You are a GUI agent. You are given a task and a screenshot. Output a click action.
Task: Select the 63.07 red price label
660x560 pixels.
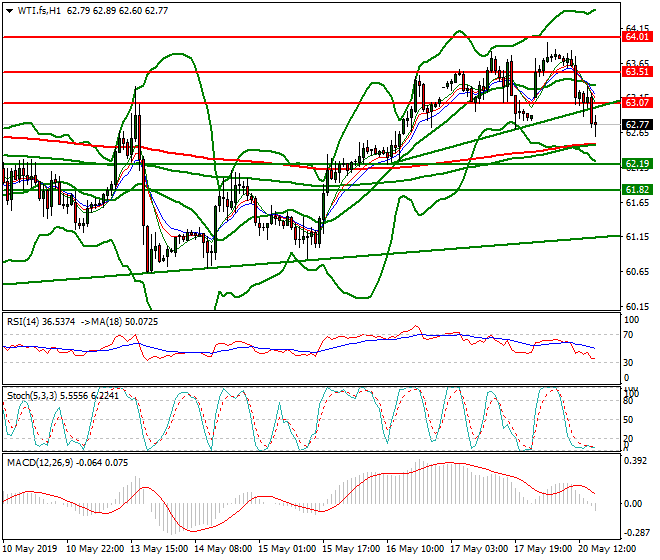(x=637, y=102)
